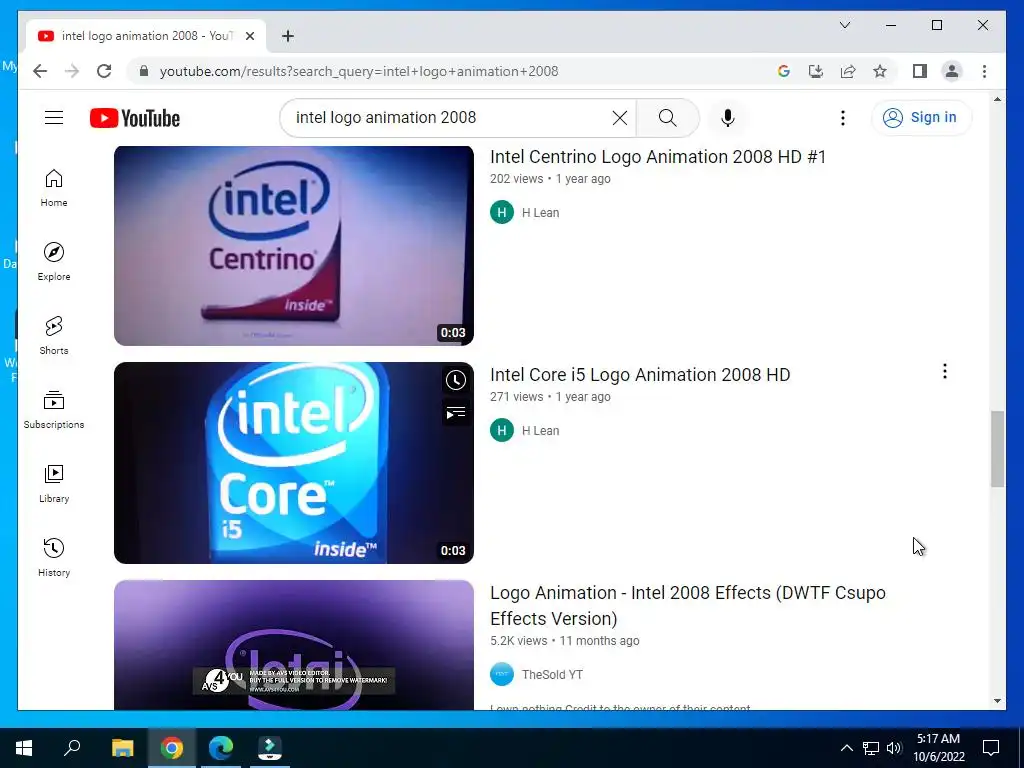Open Explore in the sidebar
This screenshot has height=768, width=1024.
click(x=54, y=262)
